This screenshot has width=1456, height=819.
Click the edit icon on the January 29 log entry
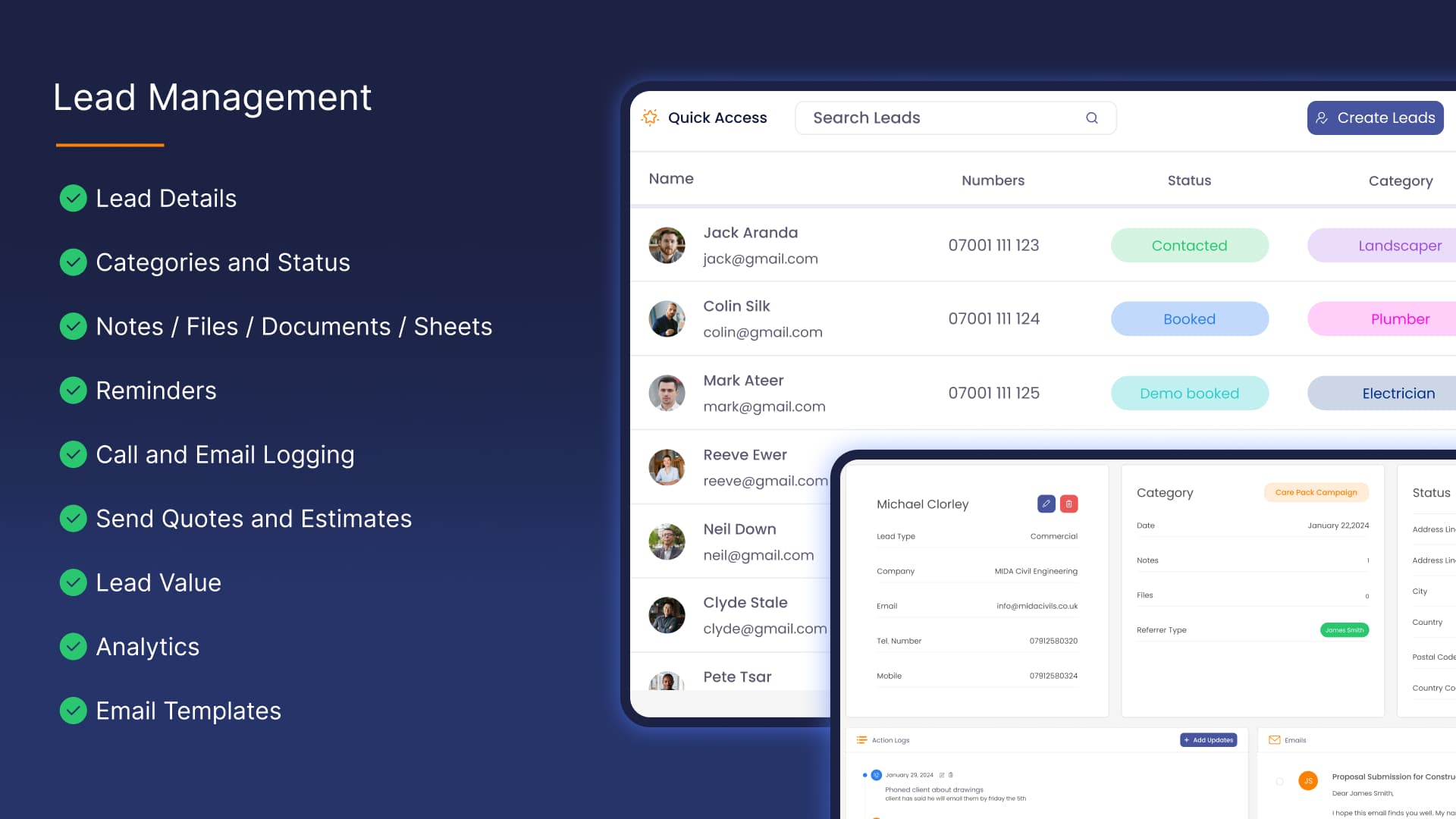pos(941,775)
